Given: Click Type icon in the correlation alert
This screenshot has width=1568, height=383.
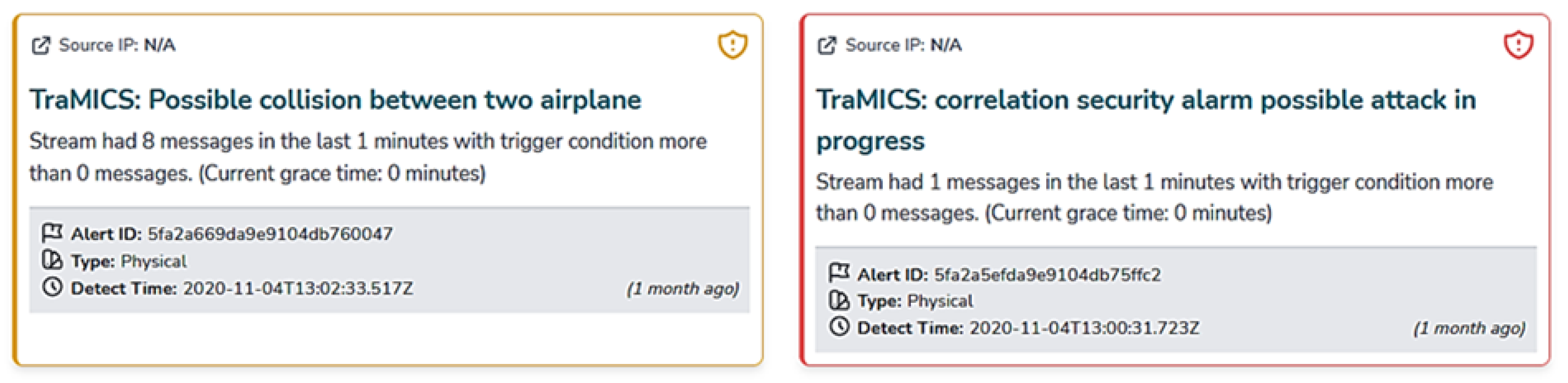Looking at the screenshot, I should (839, 300).
